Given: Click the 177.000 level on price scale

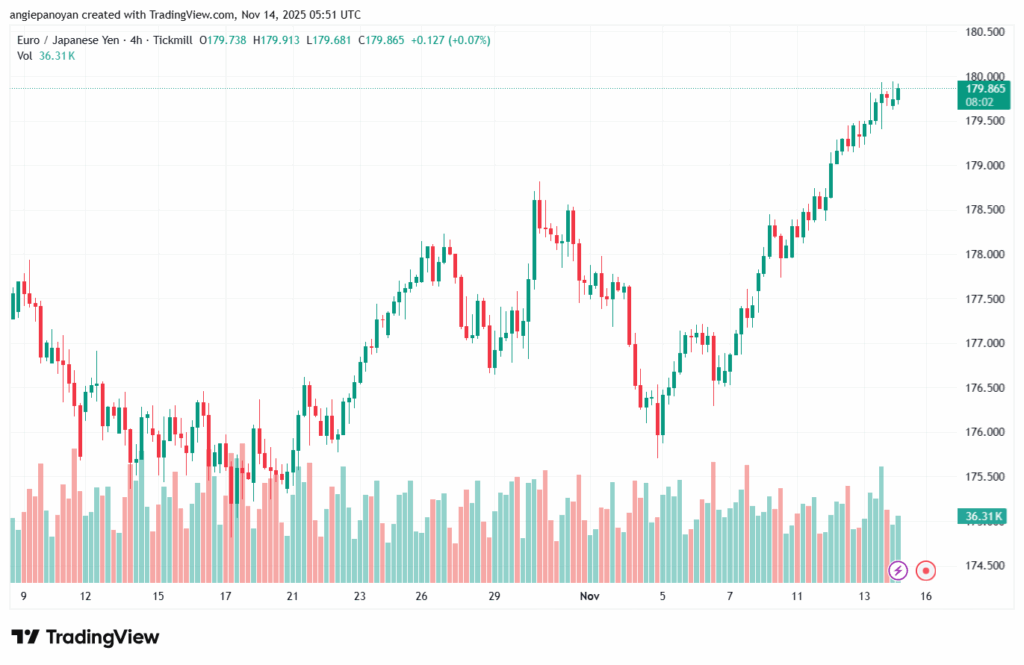Looking at the screenshot, I should (983, 343).
